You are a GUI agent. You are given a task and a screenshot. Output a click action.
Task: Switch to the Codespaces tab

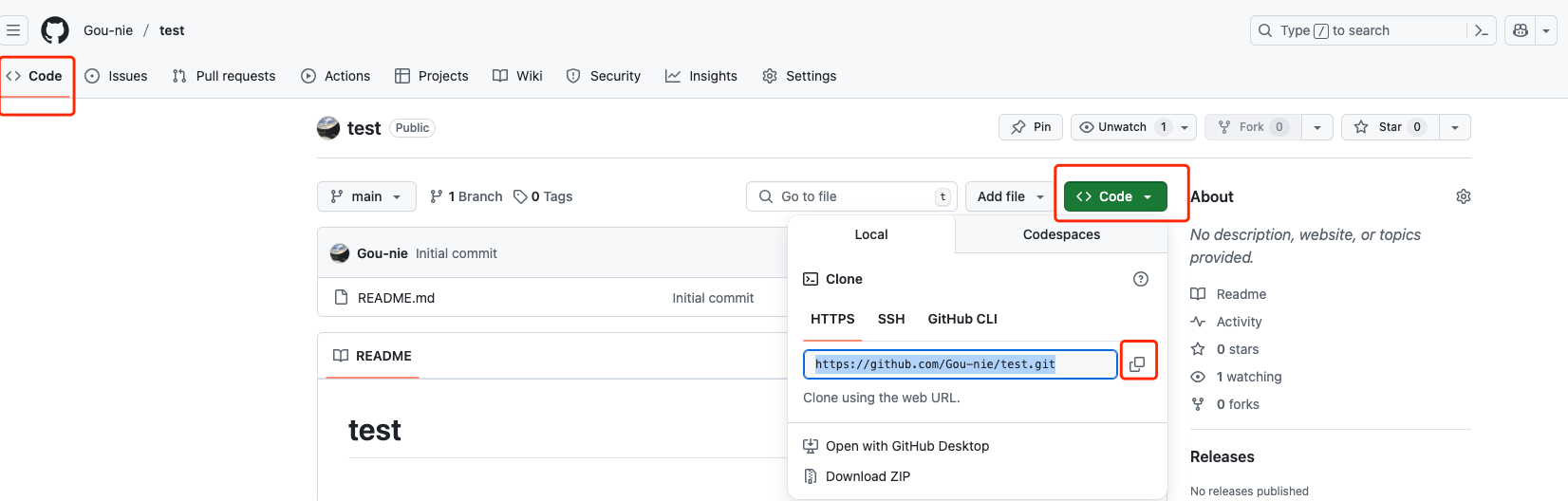tap(1061, 234)
